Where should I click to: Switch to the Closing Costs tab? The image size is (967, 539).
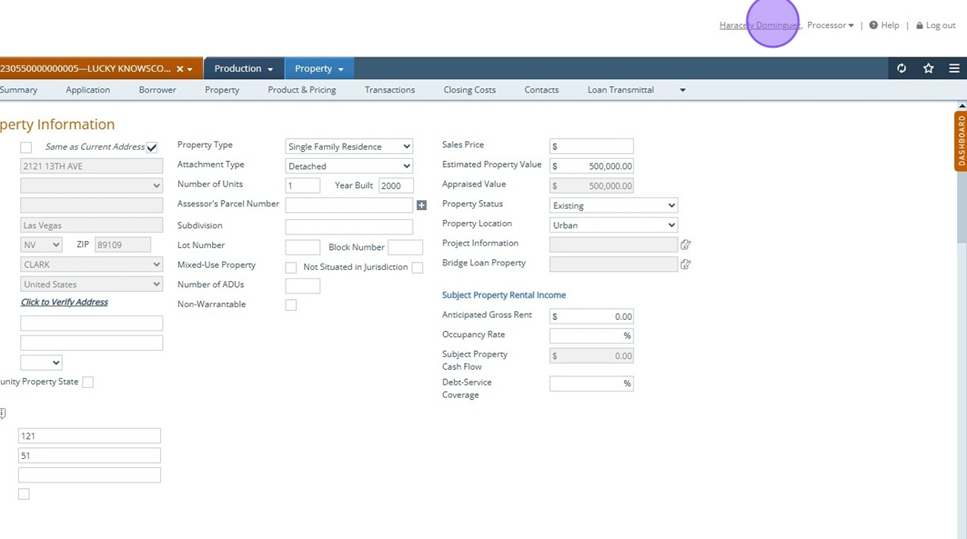click(469, 90)
